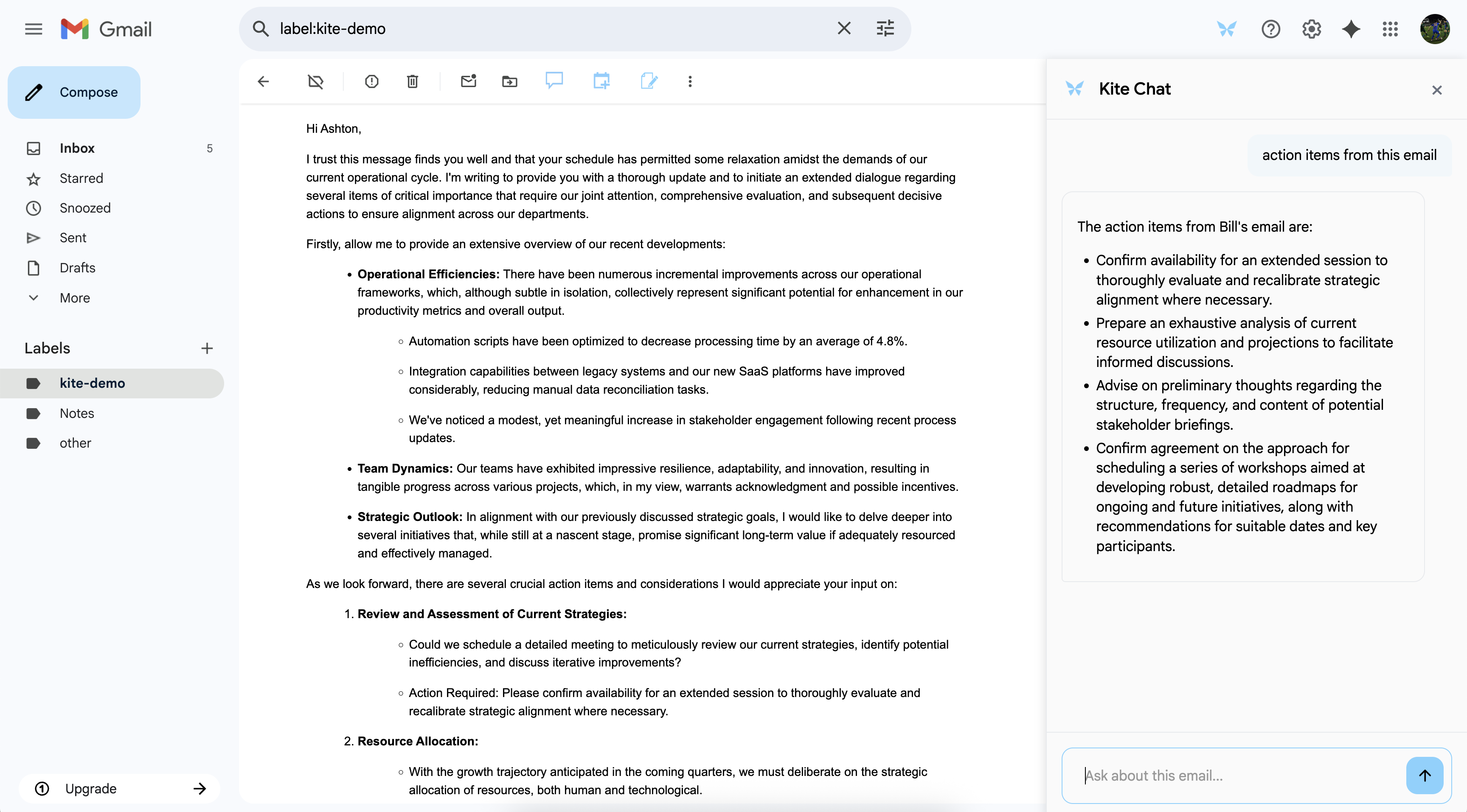Image resolution: width=1467 pixels, height=812 pixels.
Task: Click the Kite note edit icon
Action: [x=649, y=81]
